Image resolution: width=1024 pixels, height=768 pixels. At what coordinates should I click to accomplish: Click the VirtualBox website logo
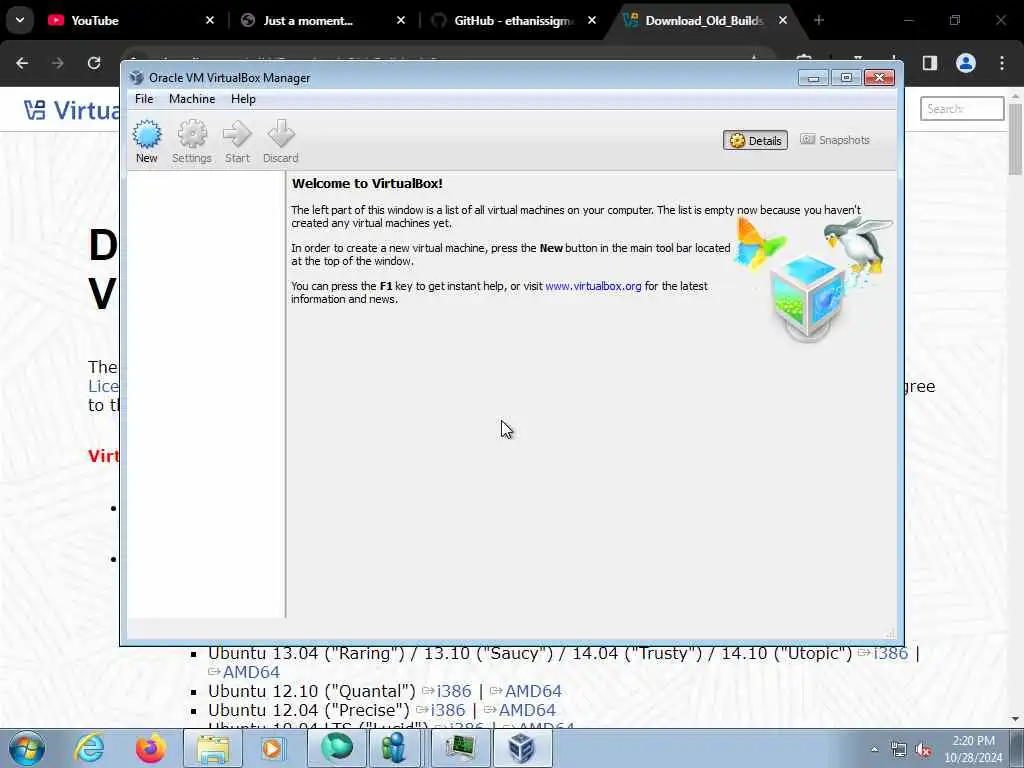(72, 110)
